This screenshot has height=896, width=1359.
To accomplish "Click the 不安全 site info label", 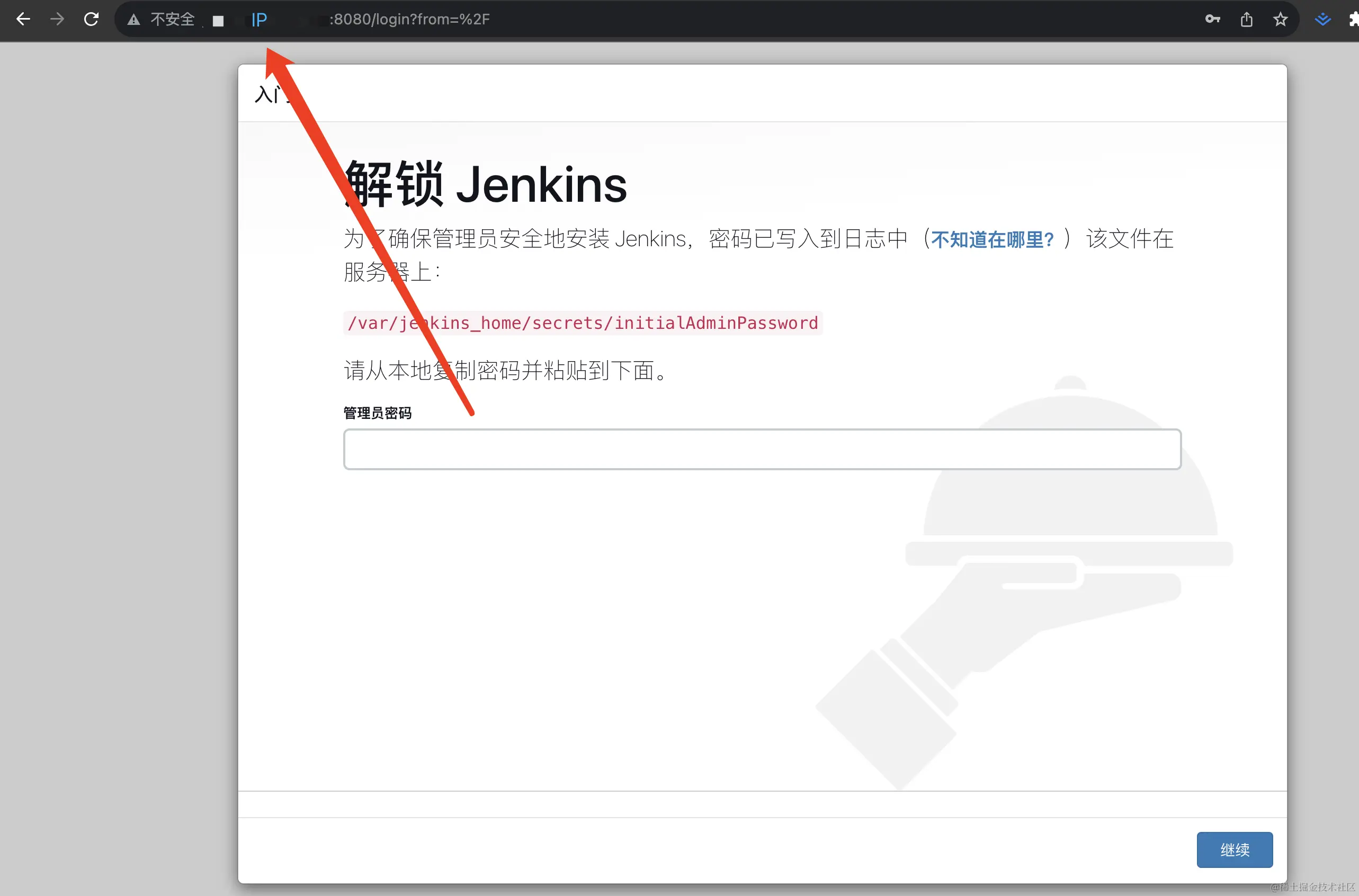I will pos(173,20).
